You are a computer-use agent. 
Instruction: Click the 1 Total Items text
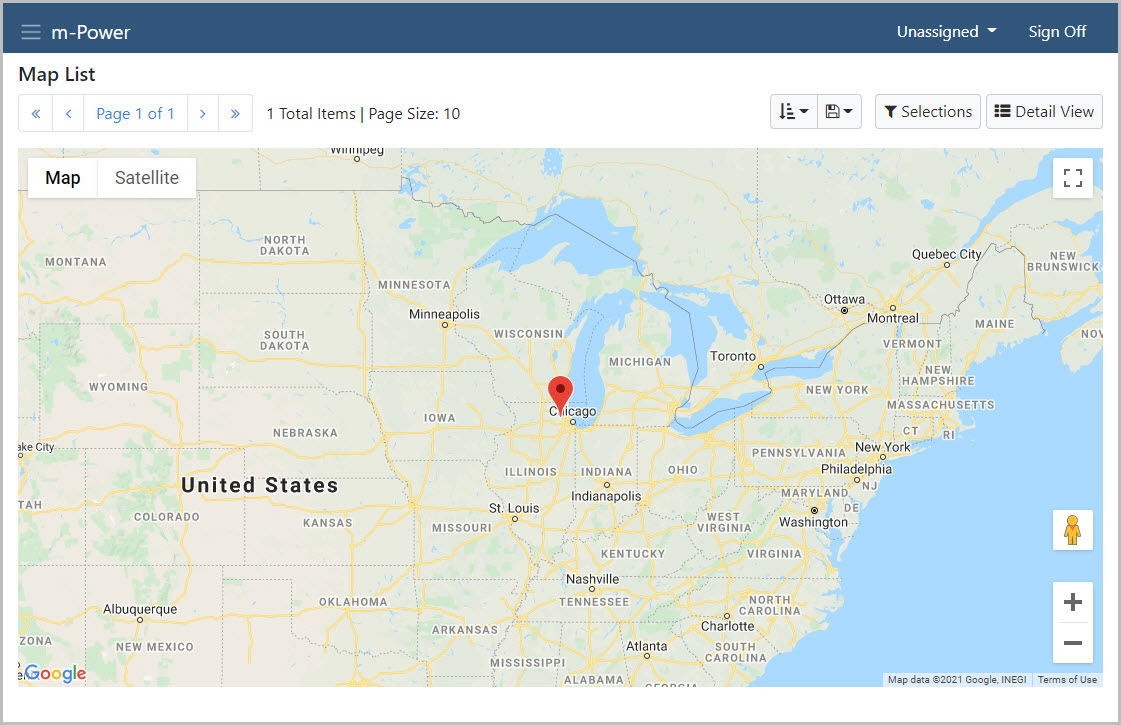[x=311, y=114]
